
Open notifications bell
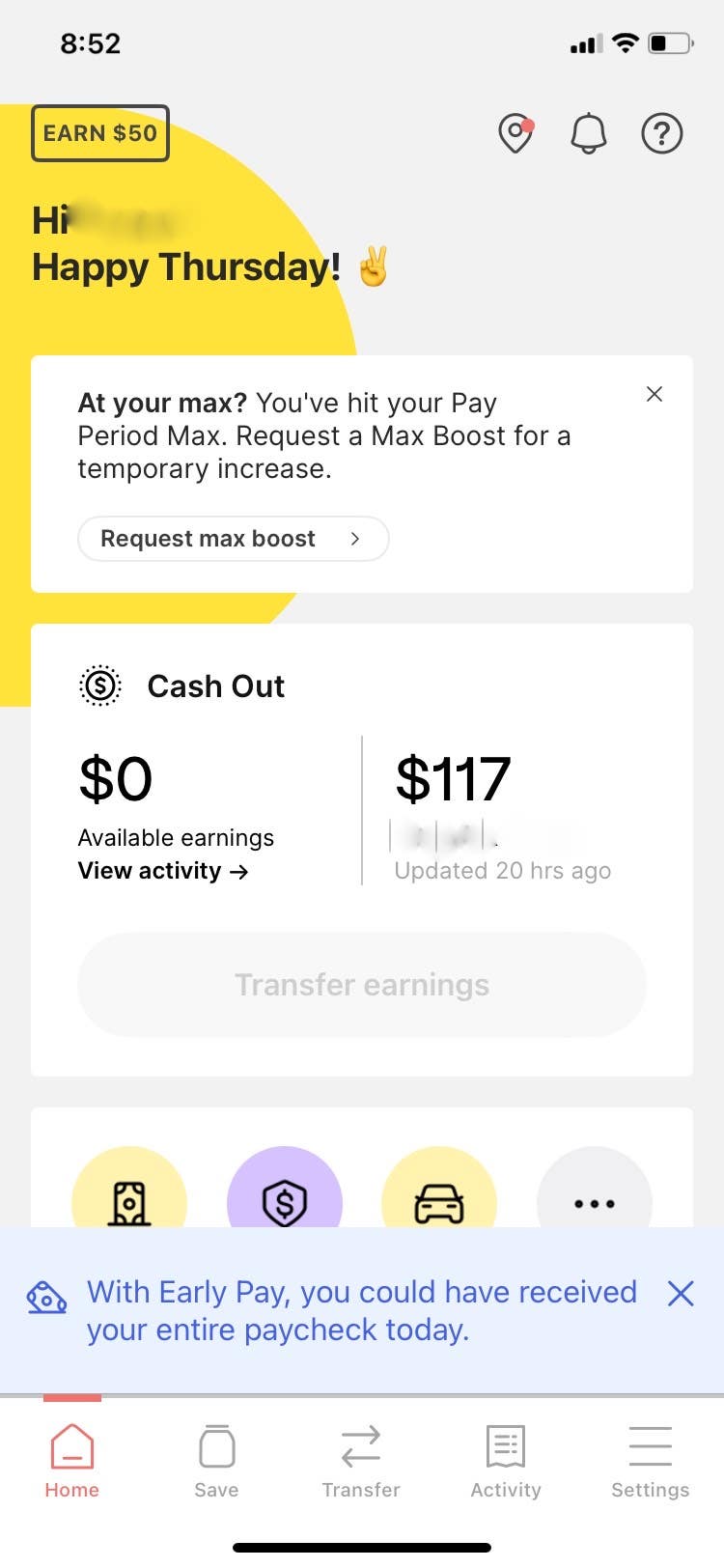[588, 133]
